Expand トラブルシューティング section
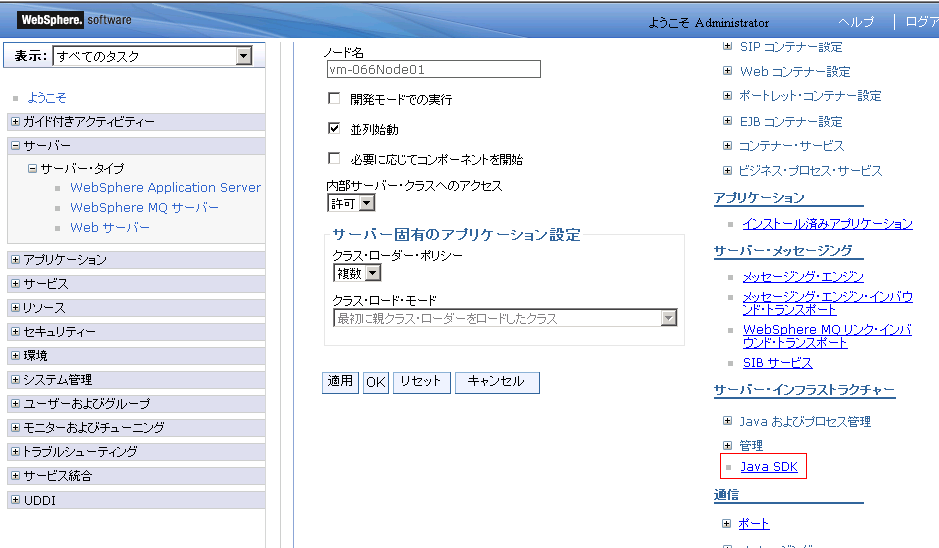The height and width of the screenshot is (548, 939). [x=16, y=452]
